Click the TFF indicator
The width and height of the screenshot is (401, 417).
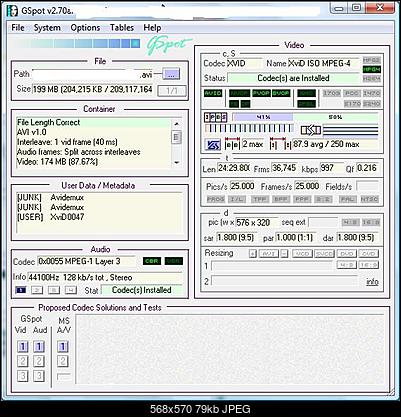259,199
